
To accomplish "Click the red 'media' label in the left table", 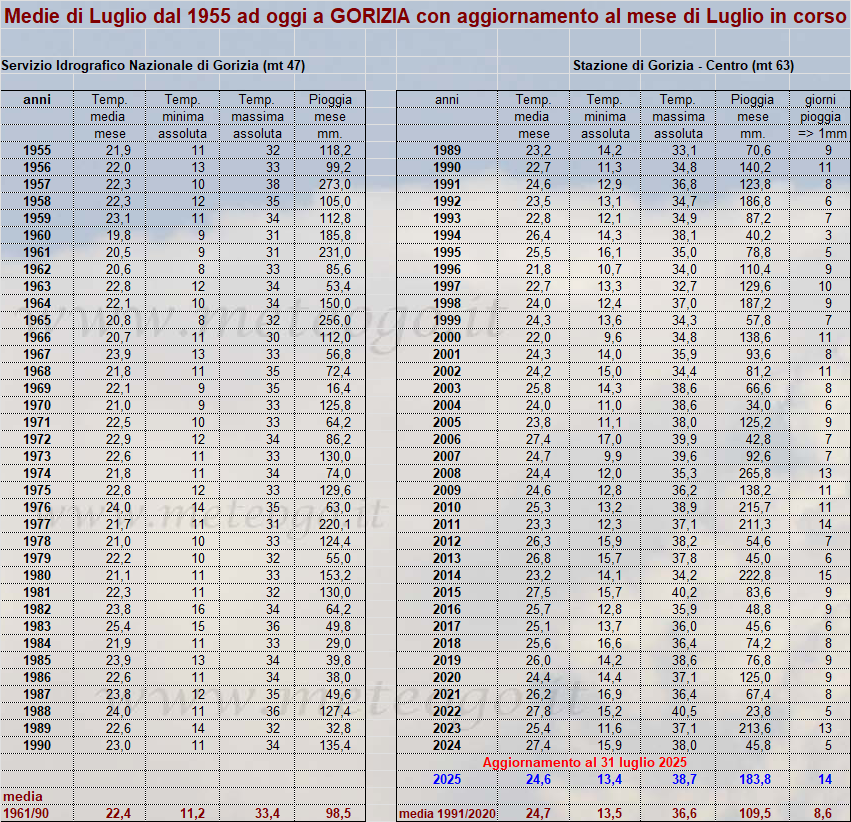I will coord(23,796).
